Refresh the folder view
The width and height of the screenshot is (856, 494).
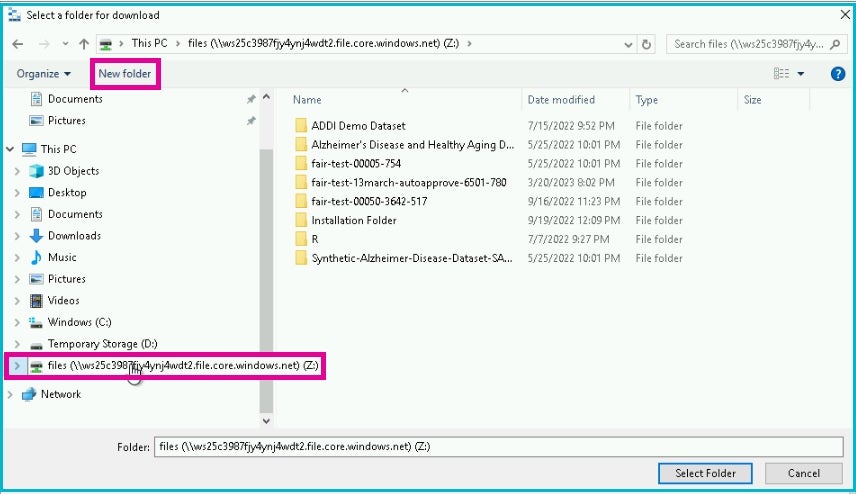(646, 44)
